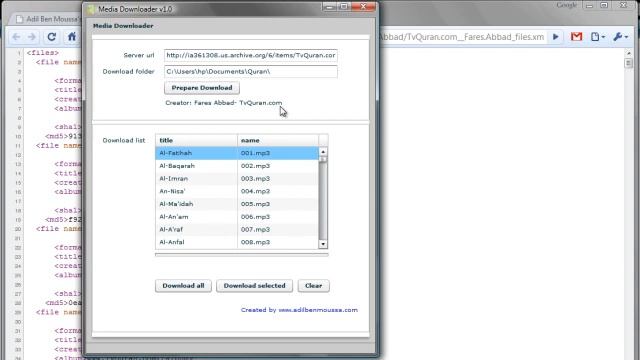The height and width of the screenshot is (360, 640).
Task: Click the download list scroll down arrow
Action: [x=323, y=244]
